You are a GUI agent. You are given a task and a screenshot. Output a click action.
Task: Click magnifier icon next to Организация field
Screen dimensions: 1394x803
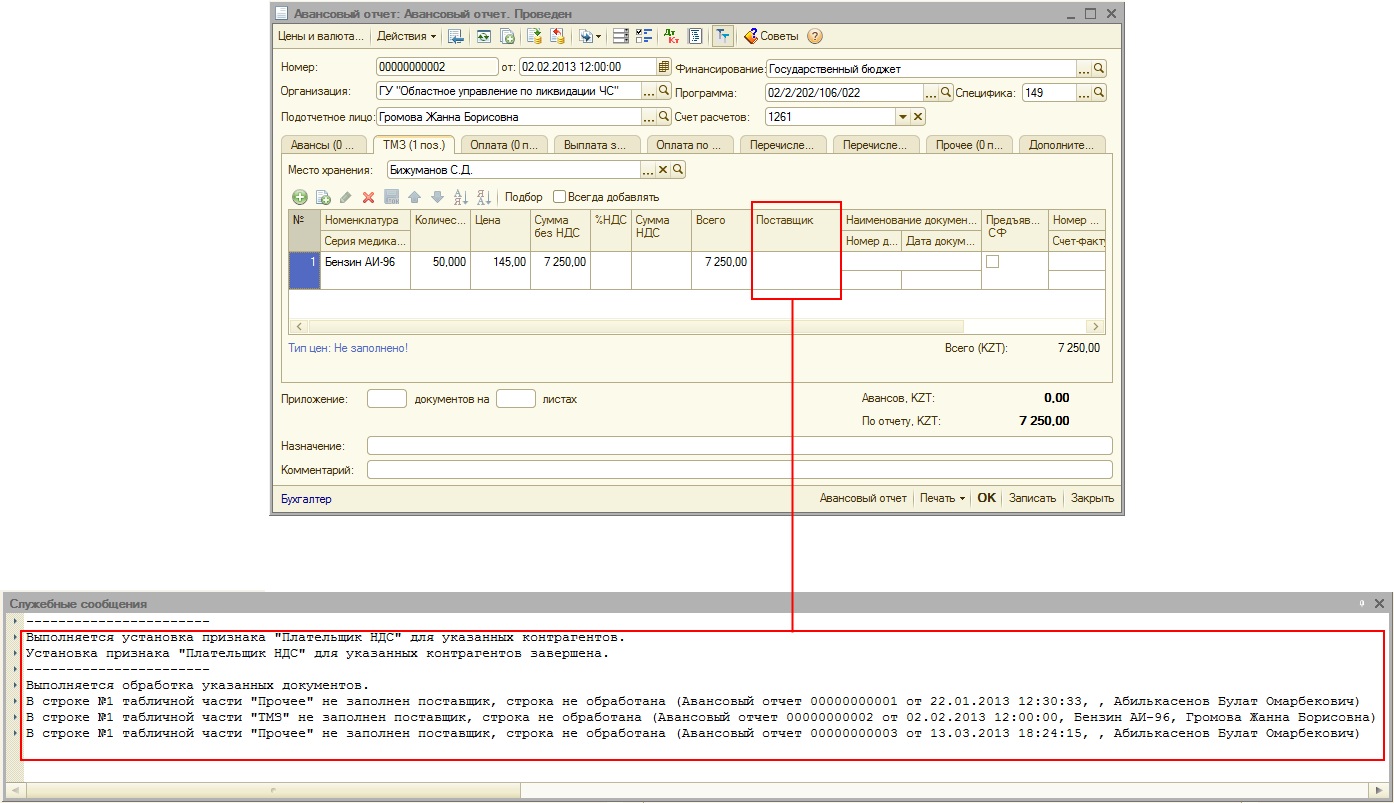tap(664, 92)
